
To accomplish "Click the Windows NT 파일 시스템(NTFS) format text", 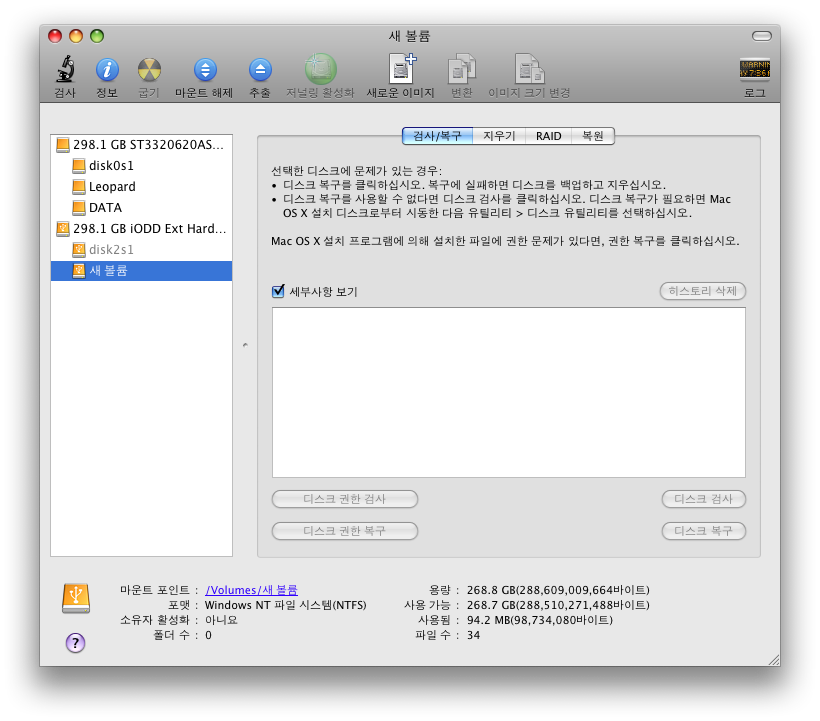I will (286, 605).
